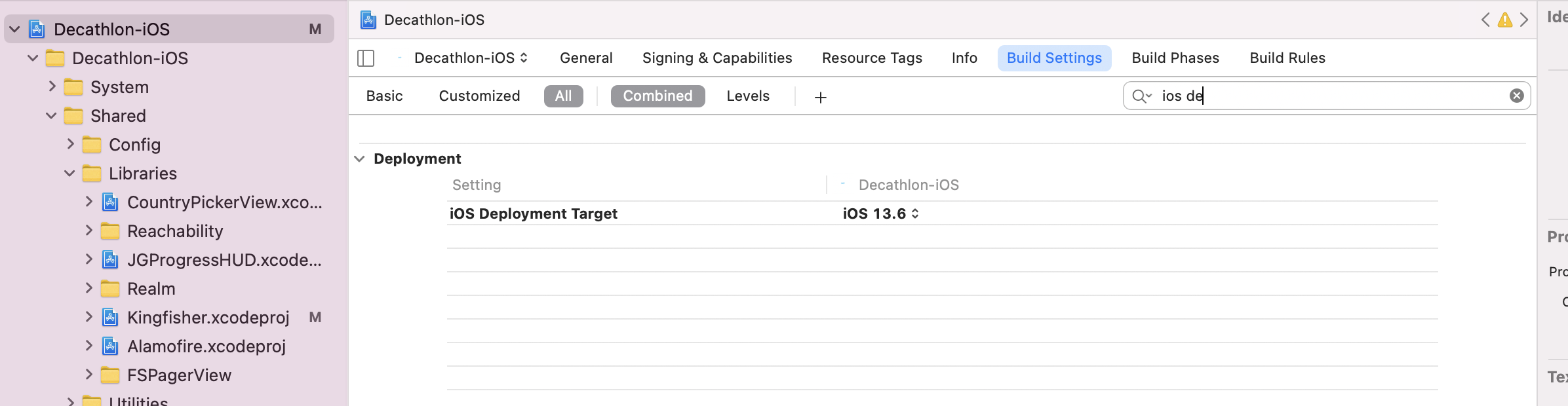Add a build setting with the plus button
Viewport: 1568px width, 406px height.
(x=821, y=96)
